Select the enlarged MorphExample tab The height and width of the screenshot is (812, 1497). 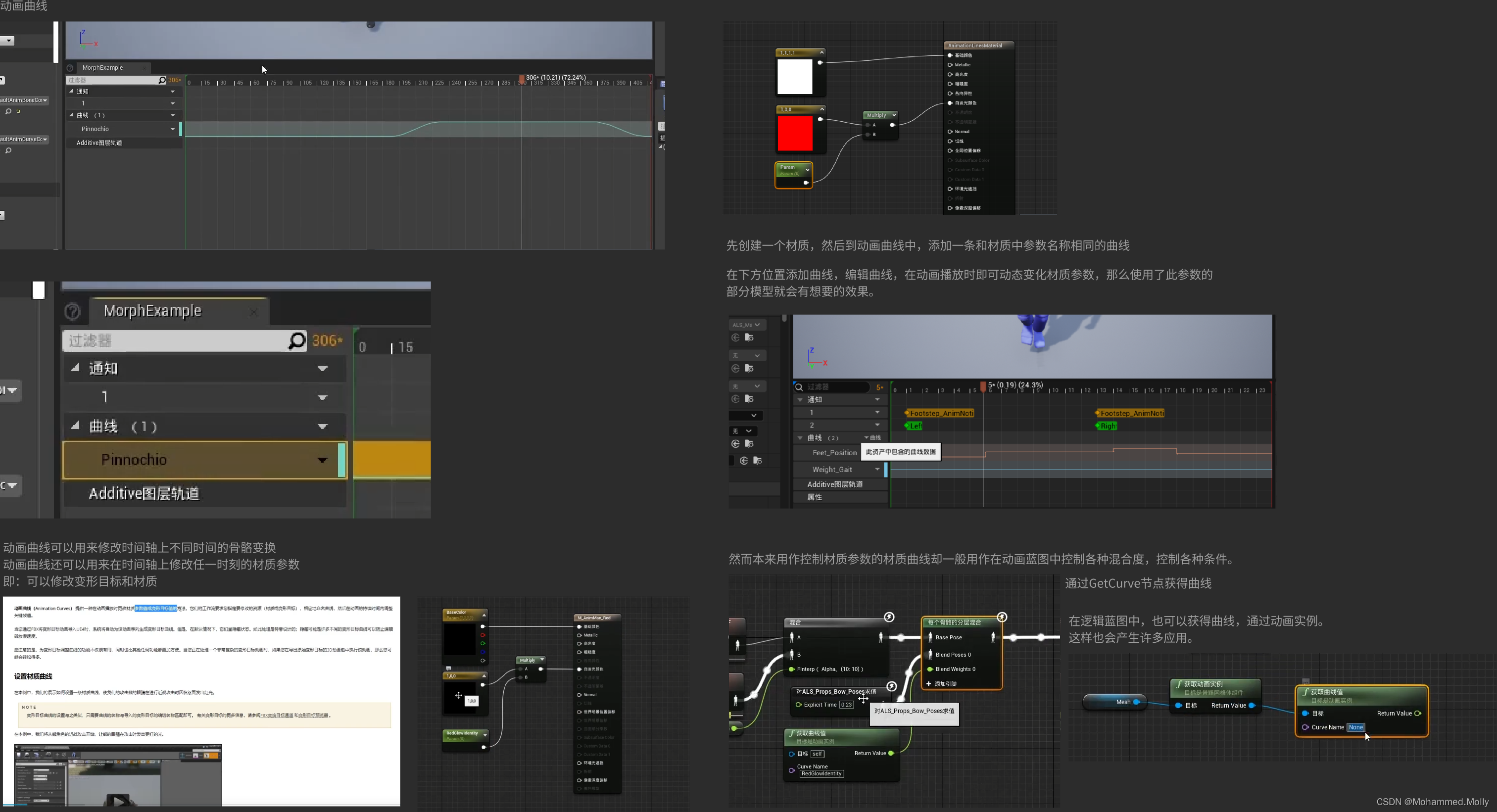tap(152, 311)
